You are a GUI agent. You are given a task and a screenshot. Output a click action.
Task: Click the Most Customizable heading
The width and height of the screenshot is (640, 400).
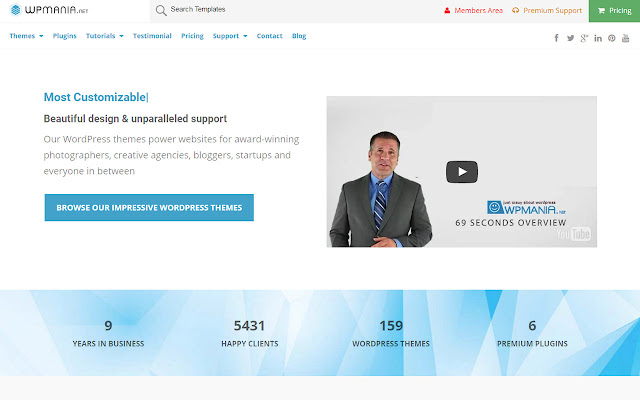(x=96, y=97)
